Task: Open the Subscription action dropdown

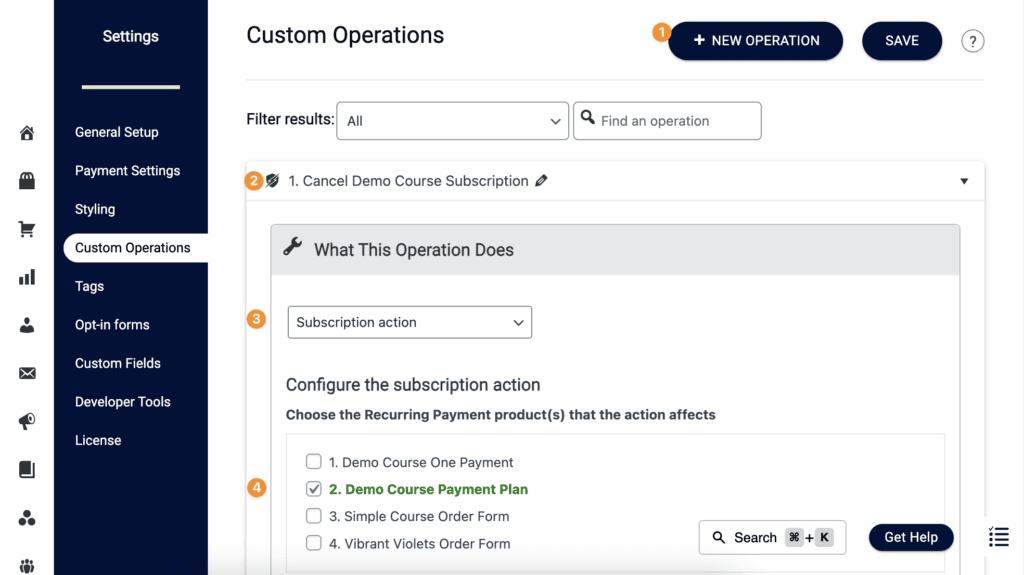Action: coord(409,322)
